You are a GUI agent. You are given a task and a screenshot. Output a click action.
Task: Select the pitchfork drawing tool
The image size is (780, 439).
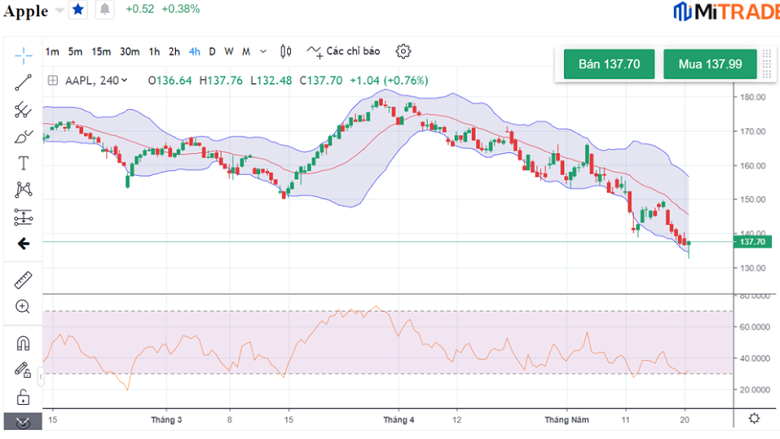(x=23, y=110)
